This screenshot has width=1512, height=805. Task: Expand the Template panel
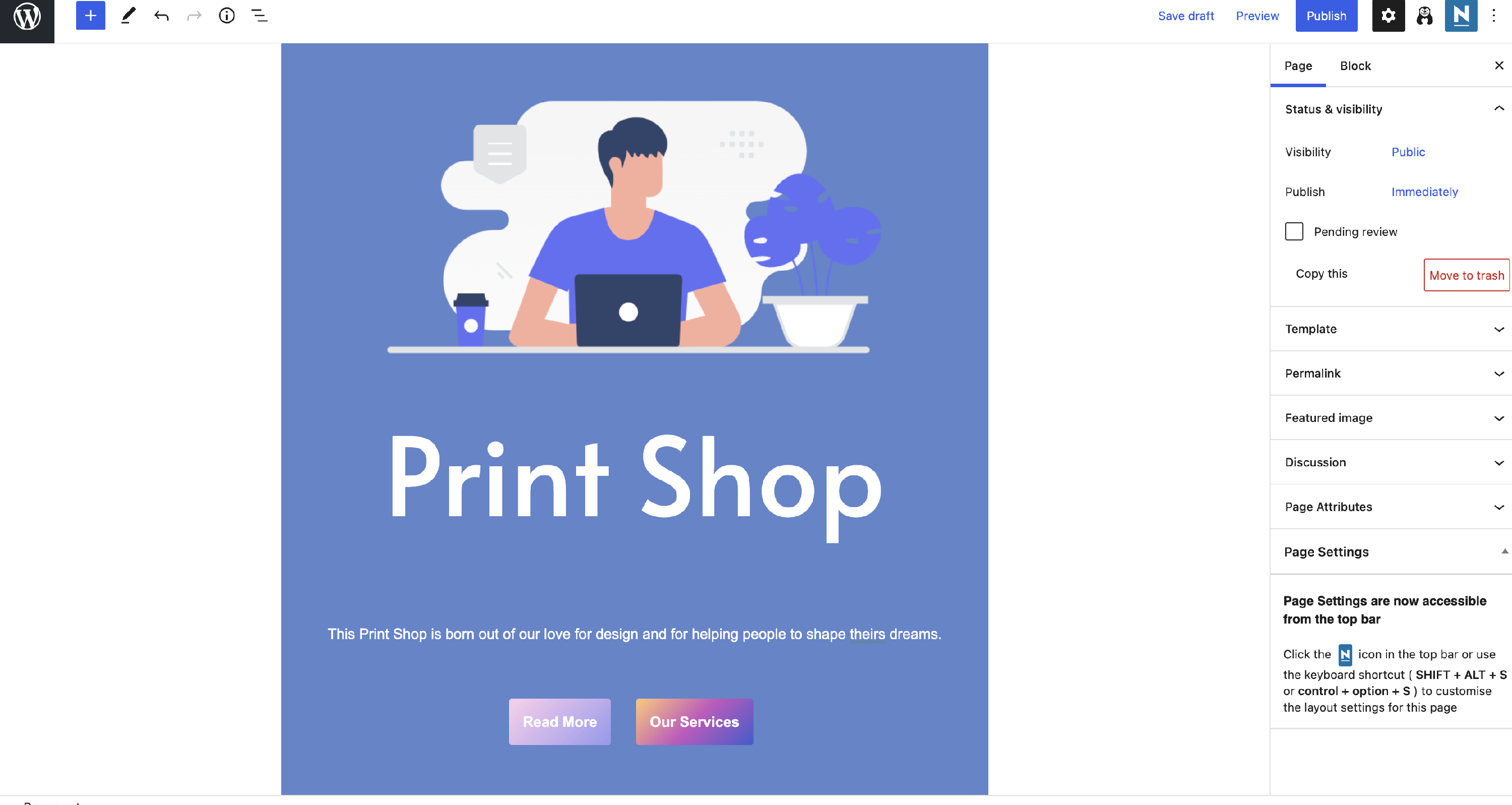(1391, 329)
